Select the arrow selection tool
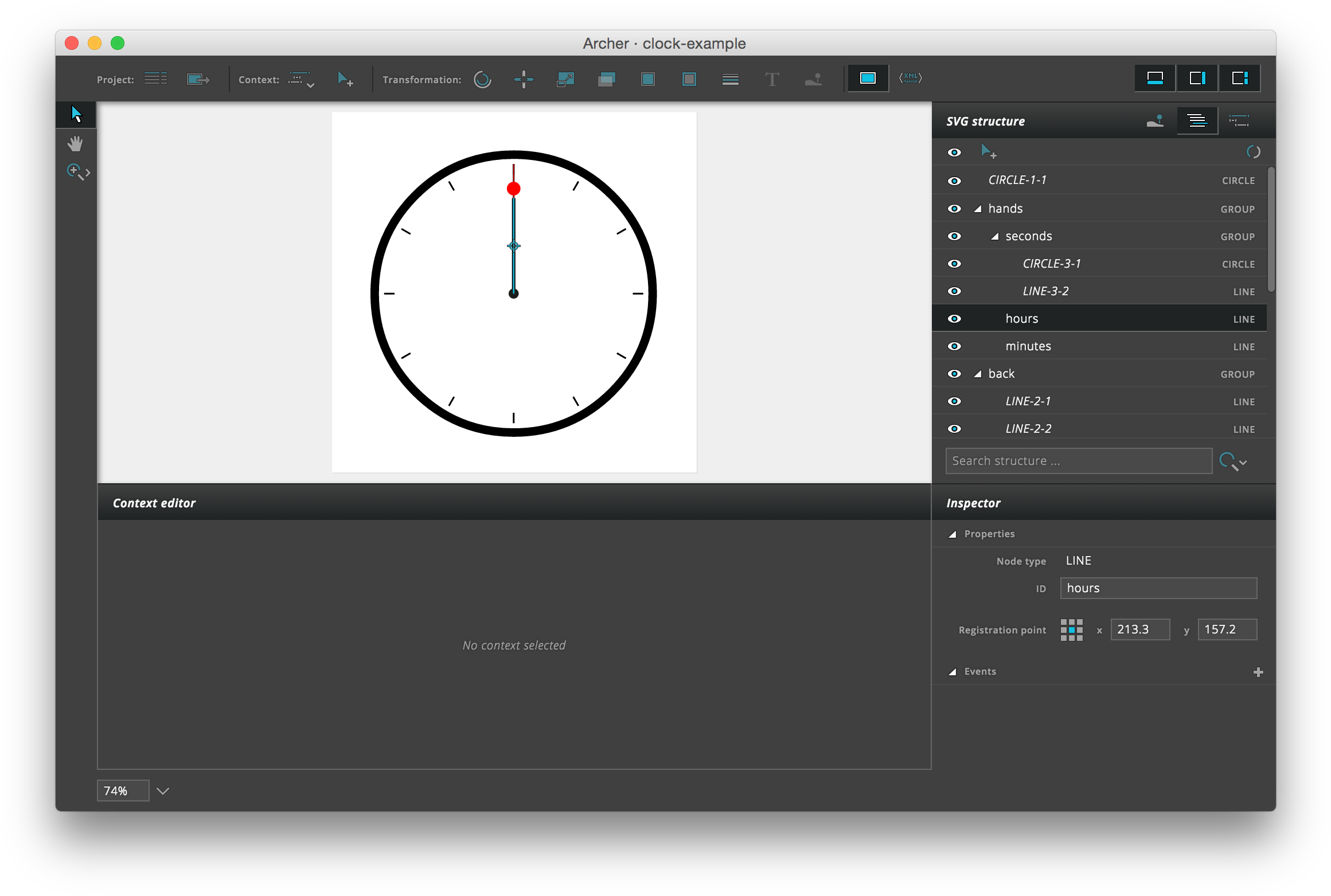1331x896 pixels. (x=76, y=114)
